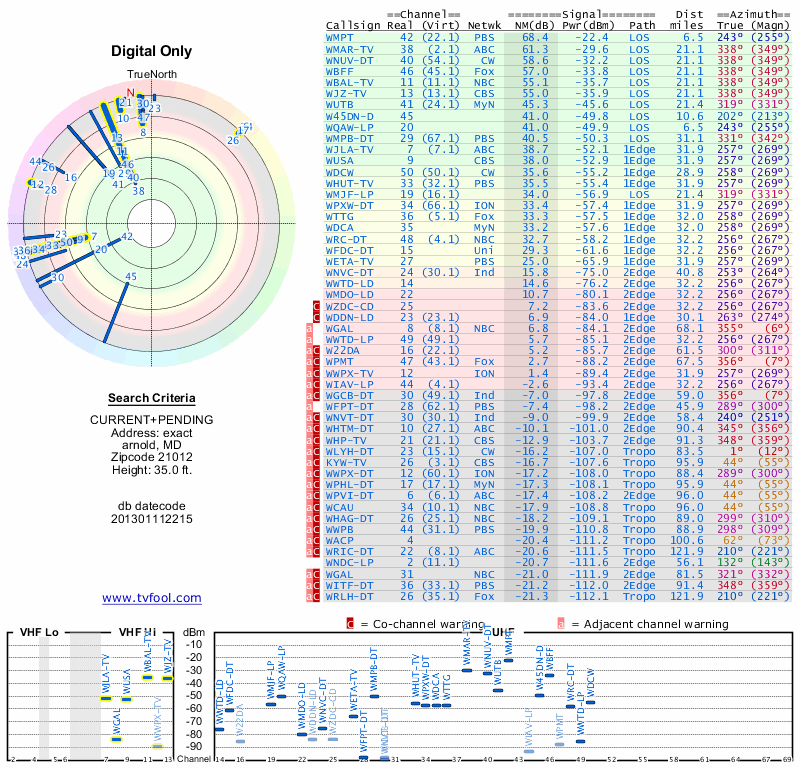Click the db datecode value 201301112215
This screenshot has width=800, height=768.
point(152,519)
